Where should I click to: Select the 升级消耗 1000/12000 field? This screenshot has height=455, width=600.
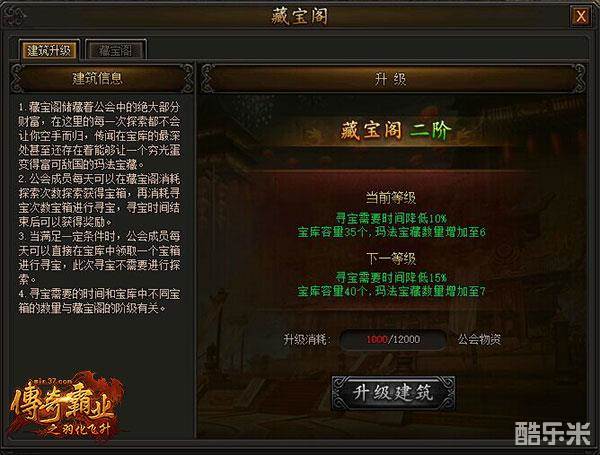pyautogui.click(x=393, y=339)
